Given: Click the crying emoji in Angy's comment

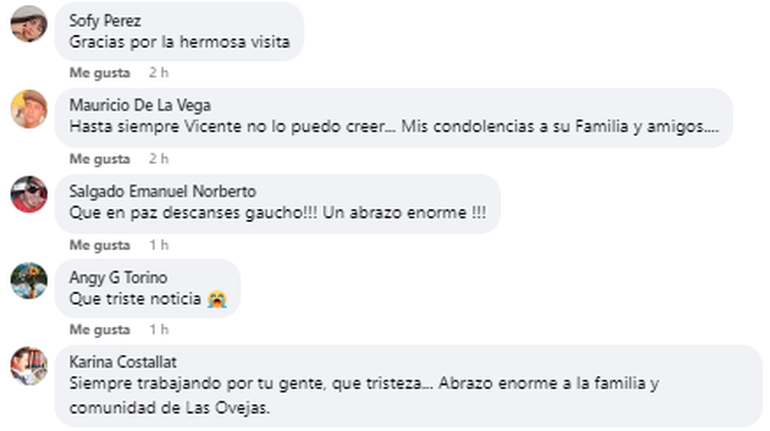Looking at the screenshot, I should [217, 299].
